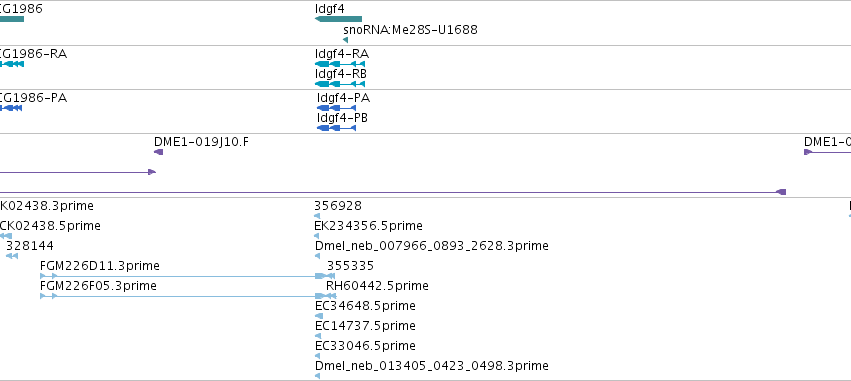The height and width of the screenshot is (381, 851).
Task: Click the DME1-019J10.F purple marker
Action: [158, 152]
